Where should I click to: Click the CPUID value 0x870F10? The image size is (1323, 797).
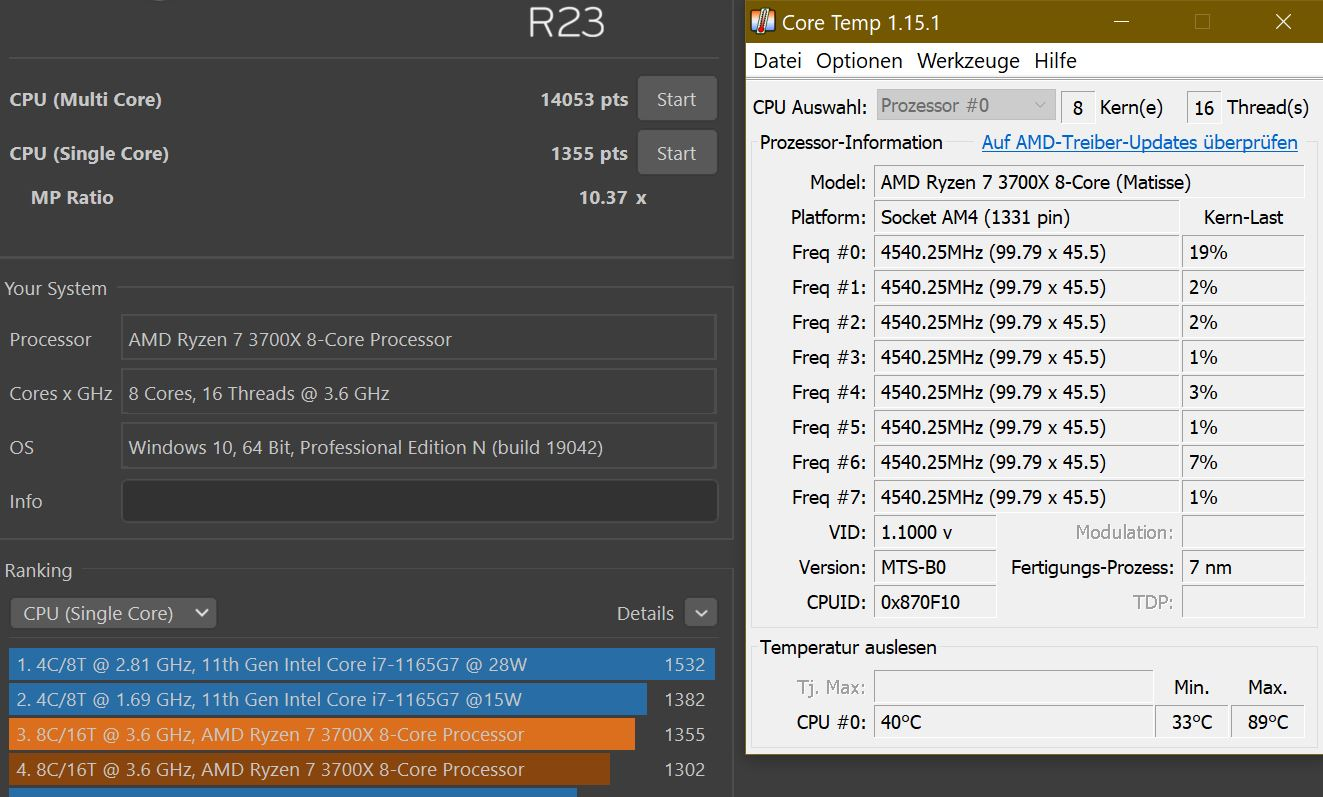(935, 602)
